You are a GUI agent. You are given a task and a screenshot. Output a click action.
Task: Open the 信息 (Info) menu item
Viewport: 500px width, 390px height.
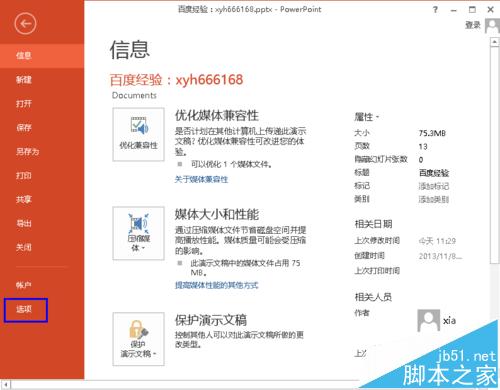[42, 56]
